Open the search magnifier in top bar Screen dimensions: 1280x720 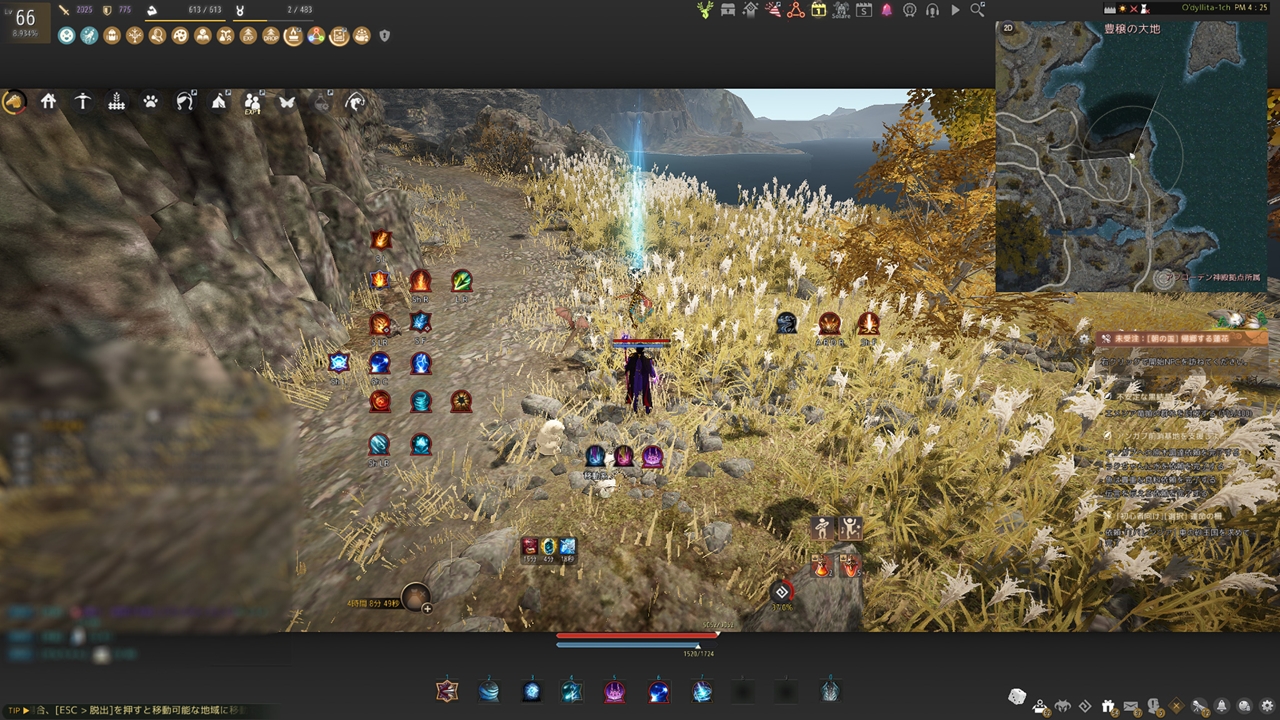pyautogui.click(x=977, y=10)
